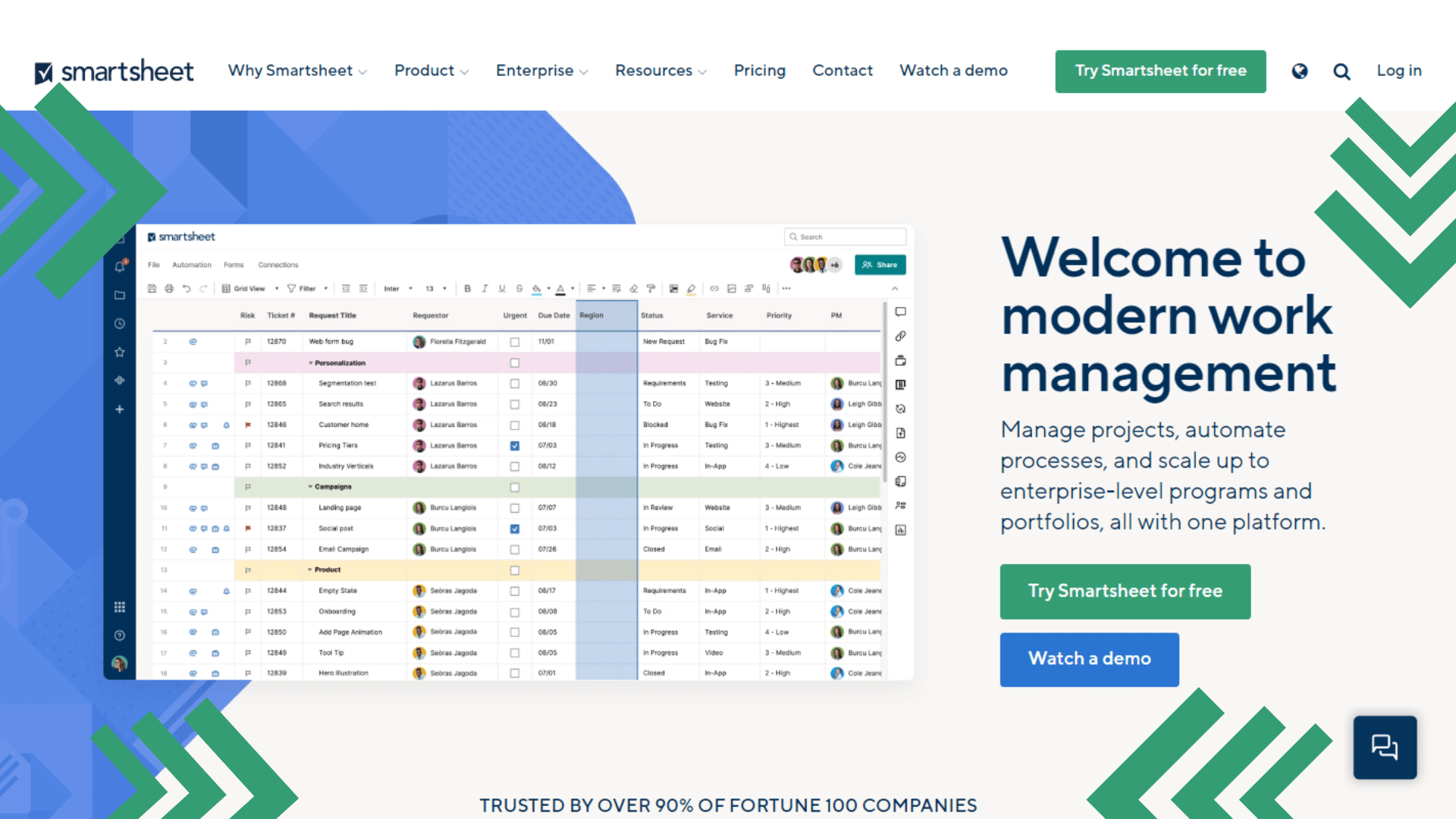The width and height of the screenshot is (1456, 819).
Task: Open the folder browse icon in sidebar
Action: click(120, 295)
